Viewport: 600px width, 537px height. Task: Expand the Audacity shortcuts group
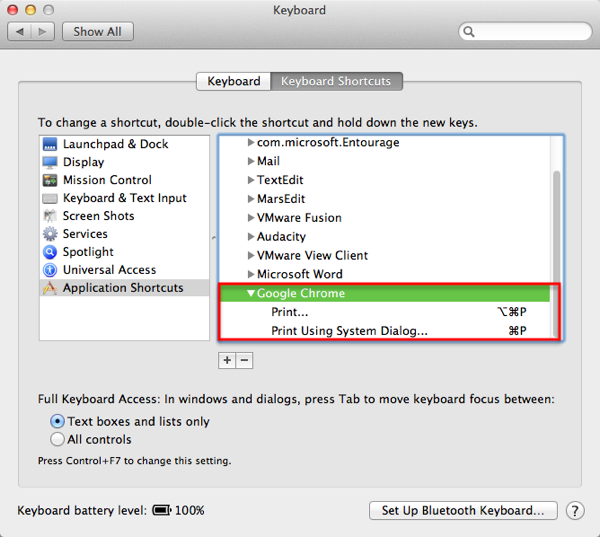(x=251, y=237)
